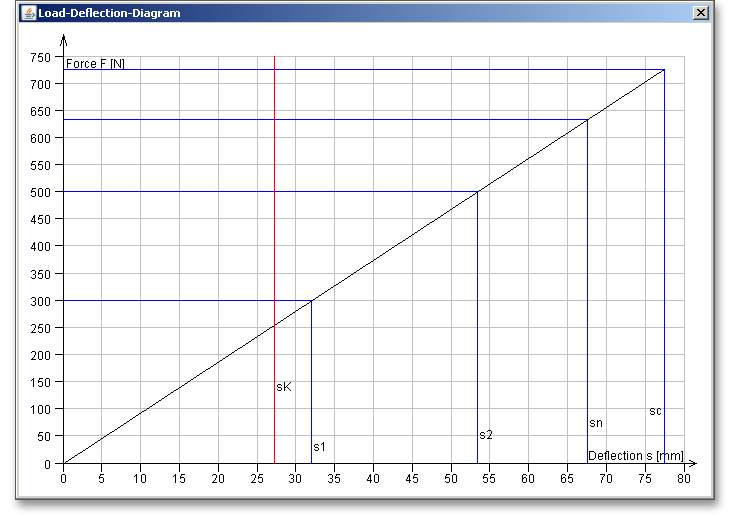Click the sK label beside the red line

pyautogui.click(x=283, y=387)
